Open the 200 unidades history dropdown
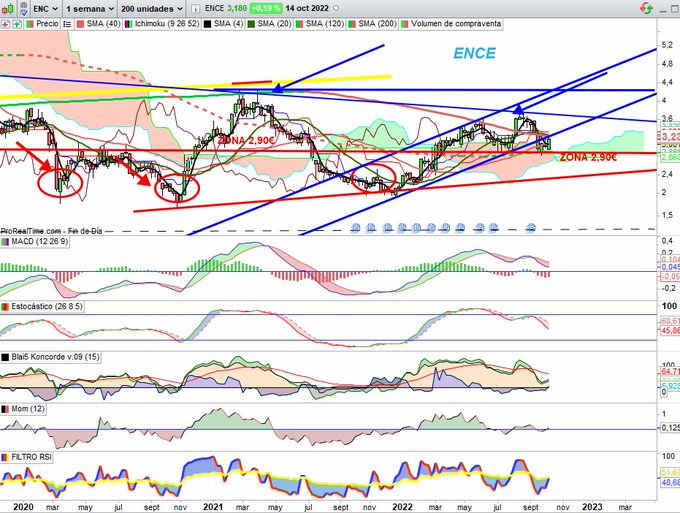This screenshot has width=680, height=513. 151,8
